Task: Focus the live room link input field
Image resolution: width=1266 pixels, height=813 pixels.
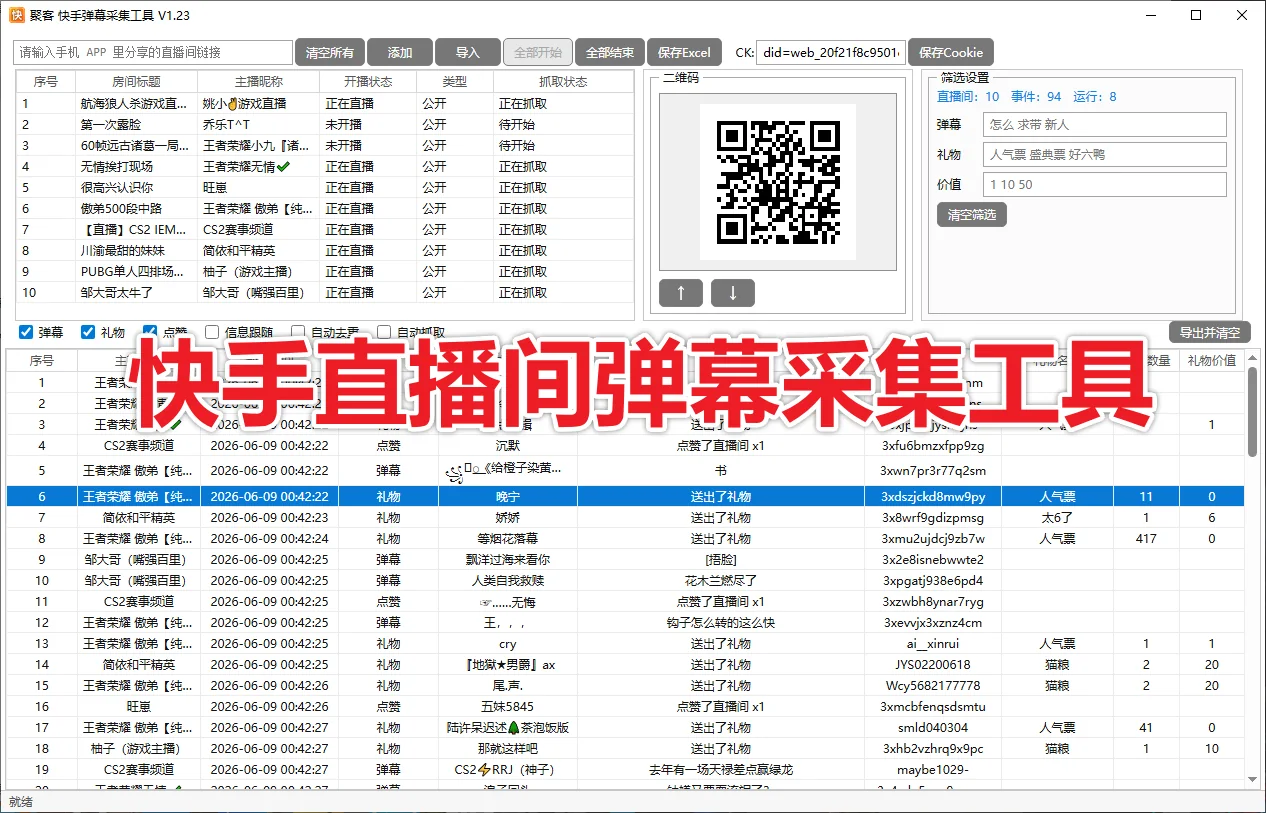Action: (153, 52)
